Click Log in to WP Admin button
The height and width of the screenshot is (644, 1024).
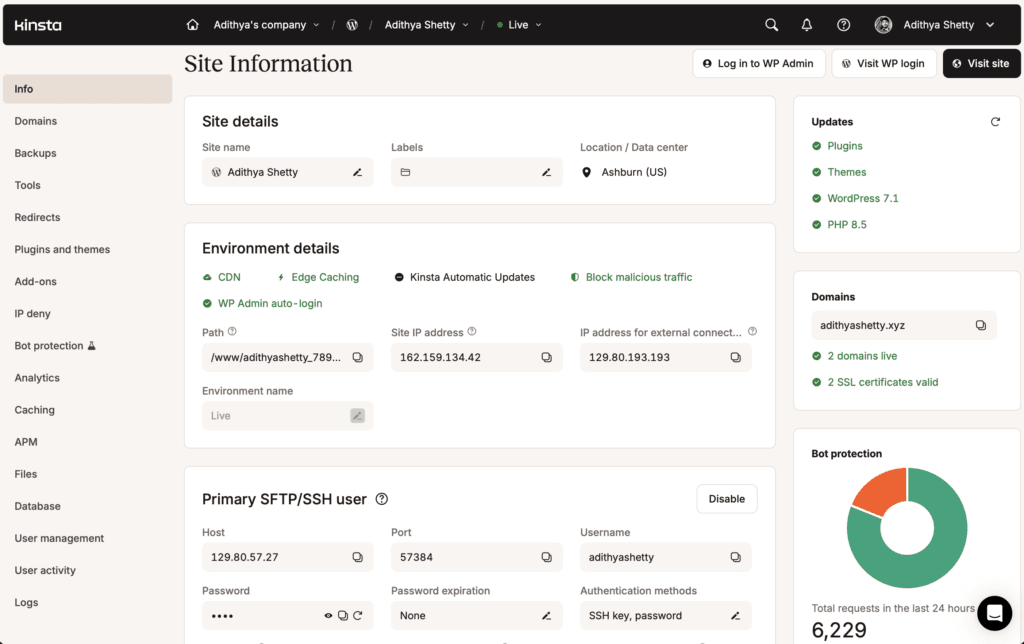[x=759, y=63]
